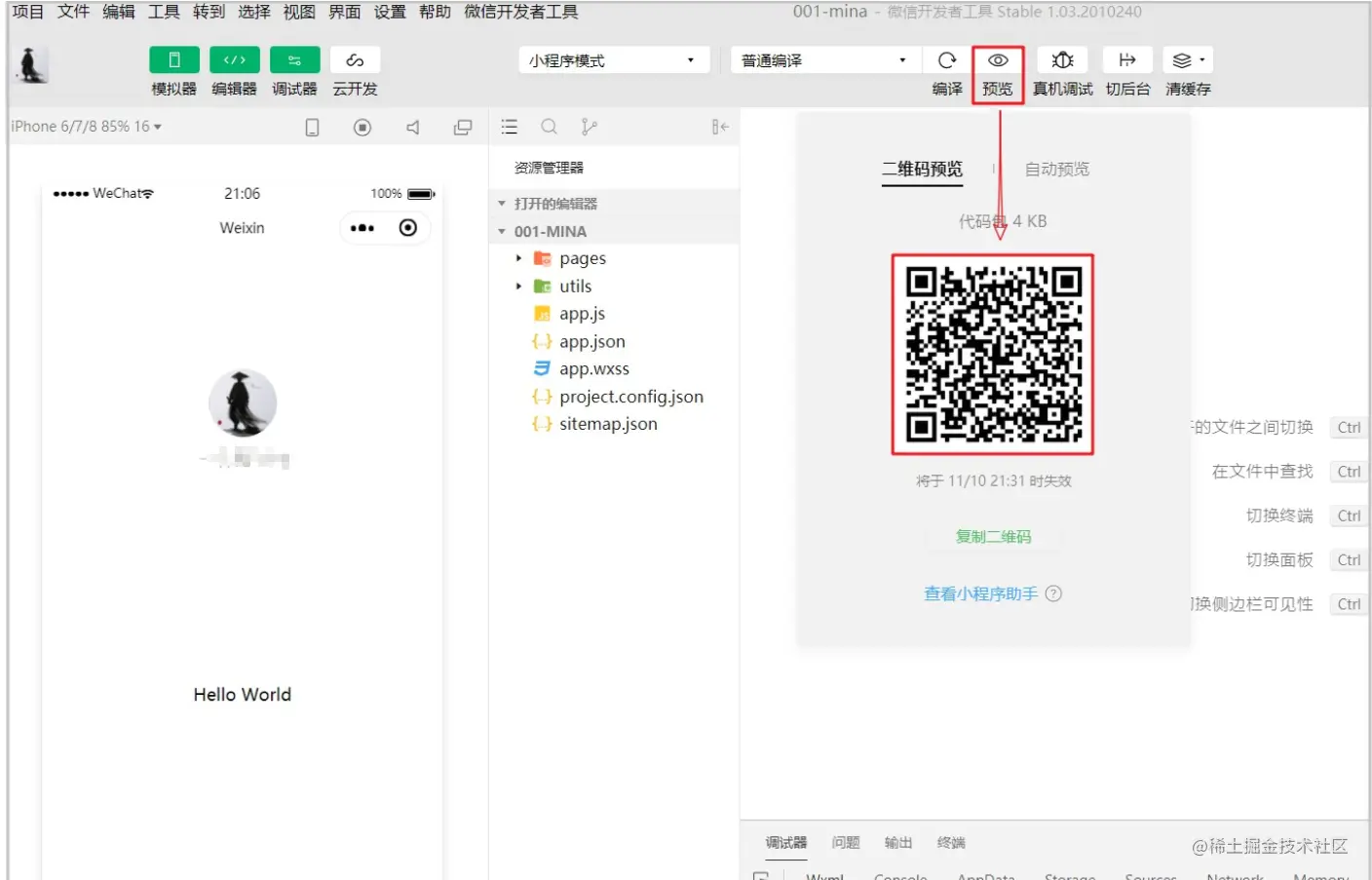Open the 项目 menu
This screenshot has height=880, width=1372.
(x=28, y=12)
